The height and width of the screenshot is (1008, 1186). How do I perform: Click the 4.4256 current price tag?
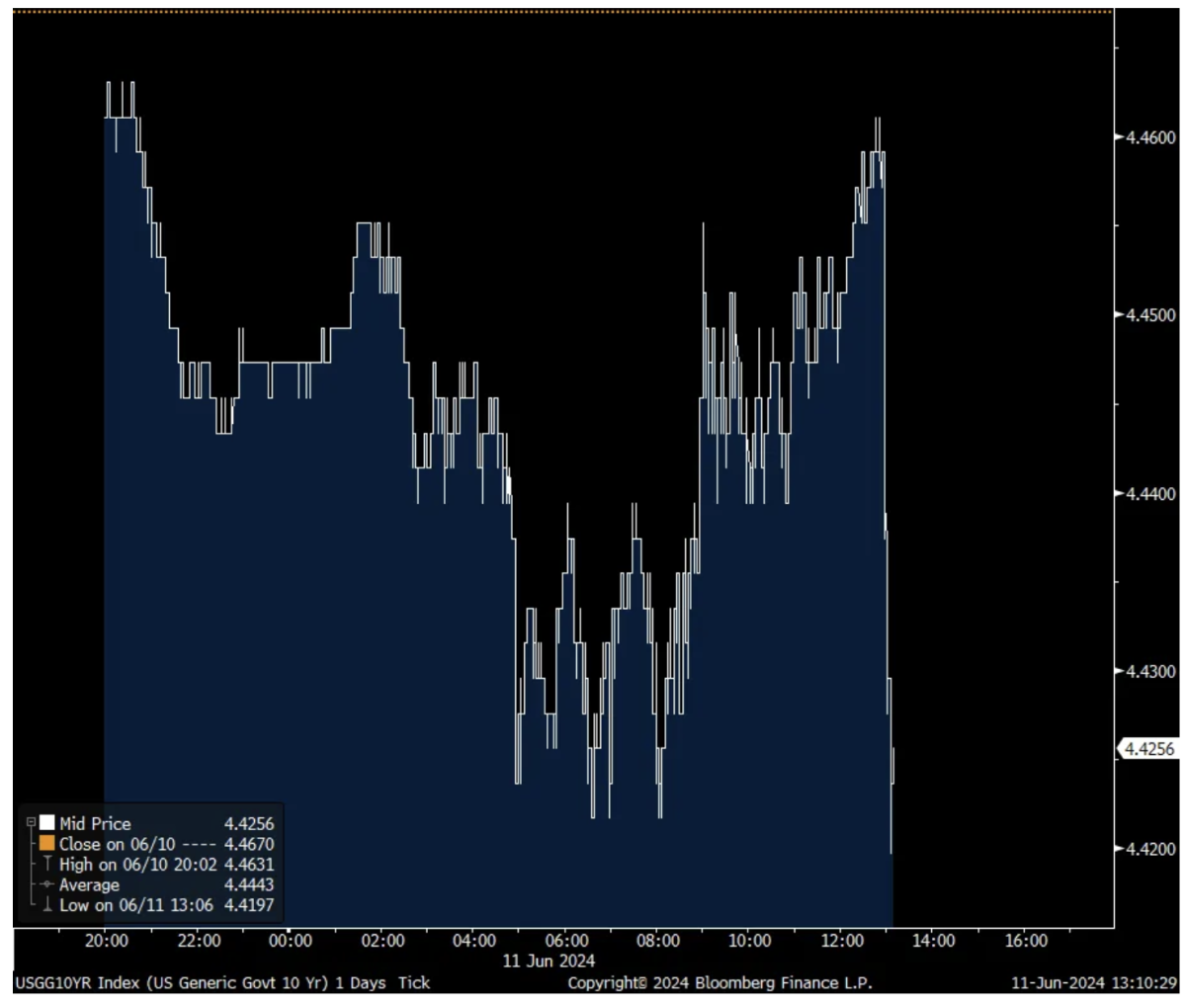(x=1149, y=749)
